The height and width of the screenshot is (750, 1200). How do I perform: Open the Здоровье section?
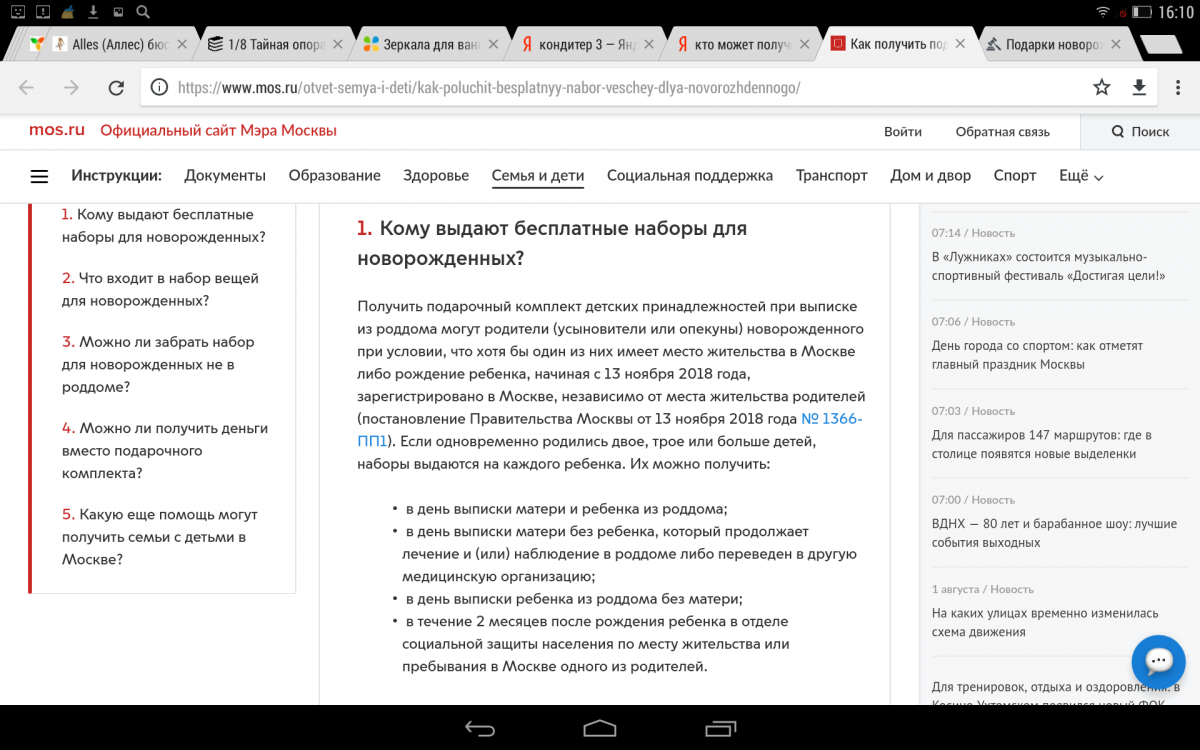click(x=436, y=176)
